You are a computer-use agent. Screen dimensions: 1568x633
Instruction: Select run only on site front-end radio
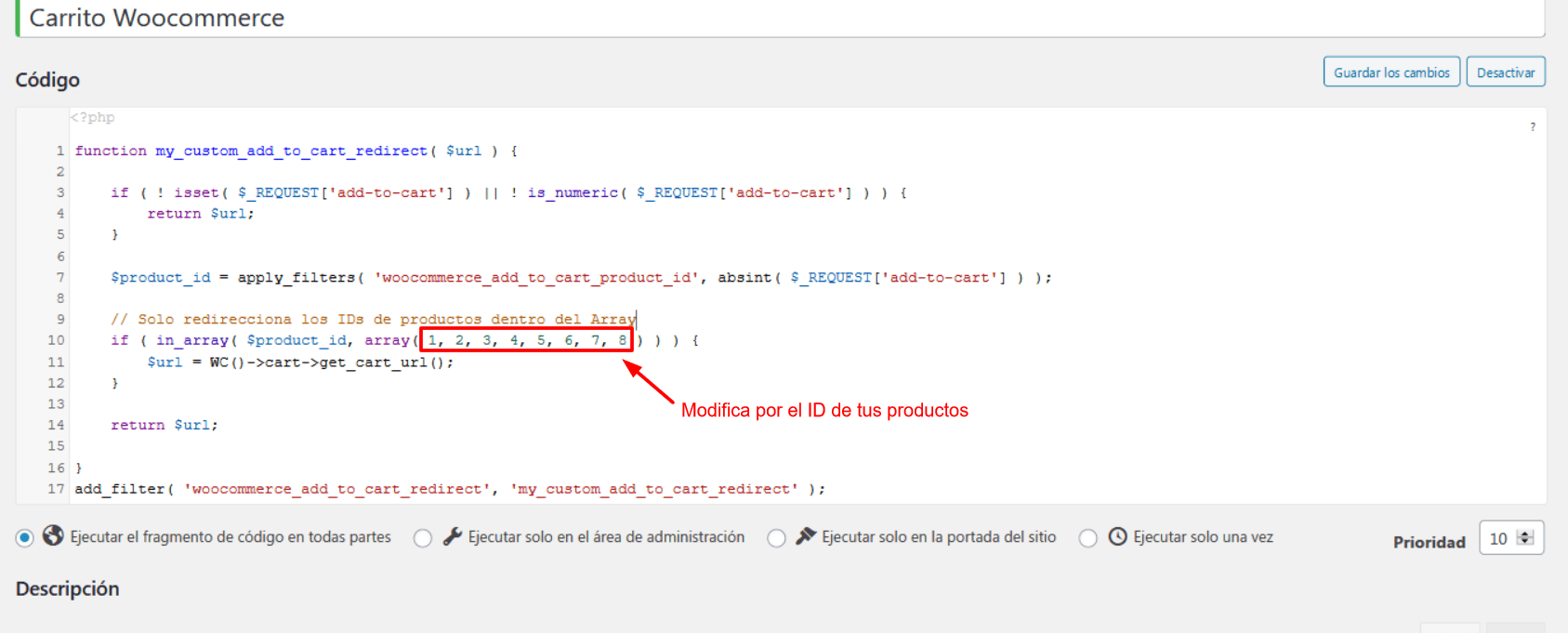click(777, 537)
